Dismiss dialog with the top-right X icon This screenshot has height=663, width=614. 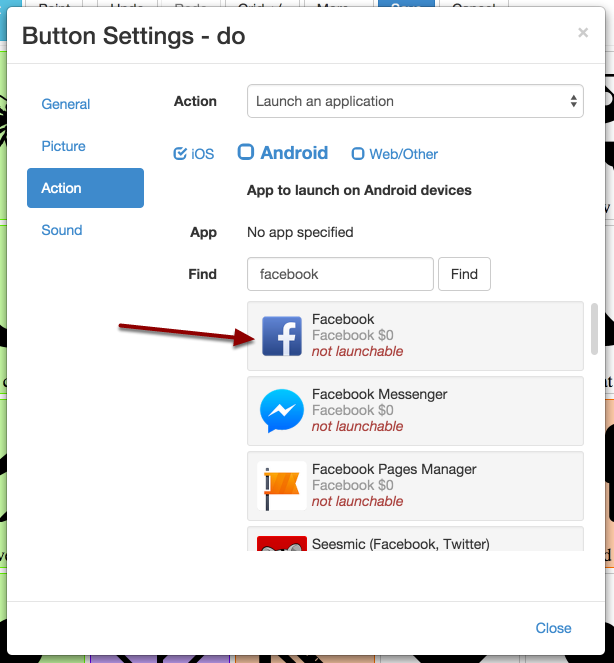pos(583,33)
